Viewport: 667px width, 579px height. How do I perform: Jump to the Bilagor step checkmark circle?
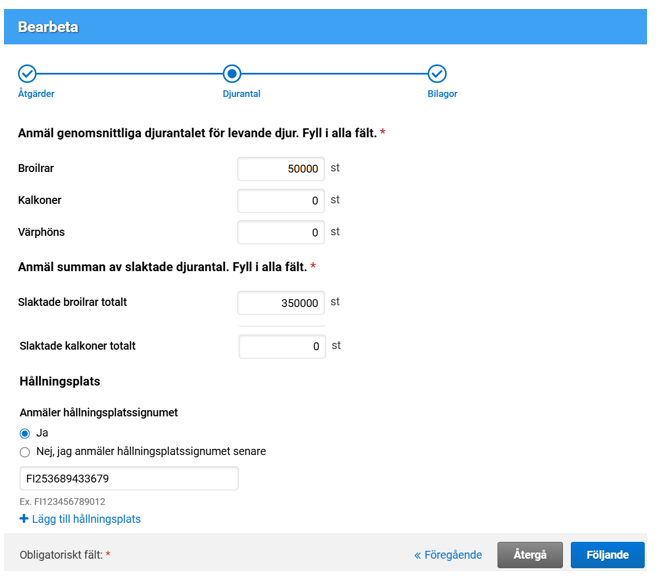click(x=437, y=74)
